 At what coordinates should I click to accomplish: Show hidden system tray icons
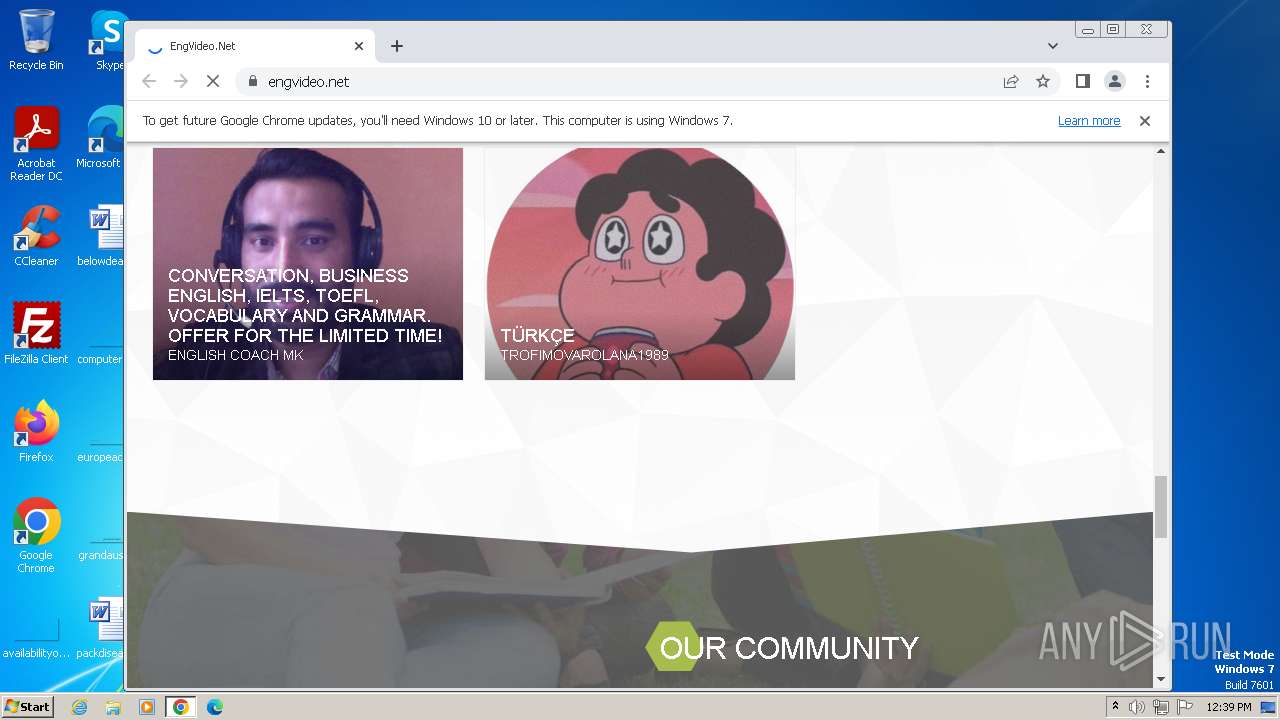[x=1115, y=707]
